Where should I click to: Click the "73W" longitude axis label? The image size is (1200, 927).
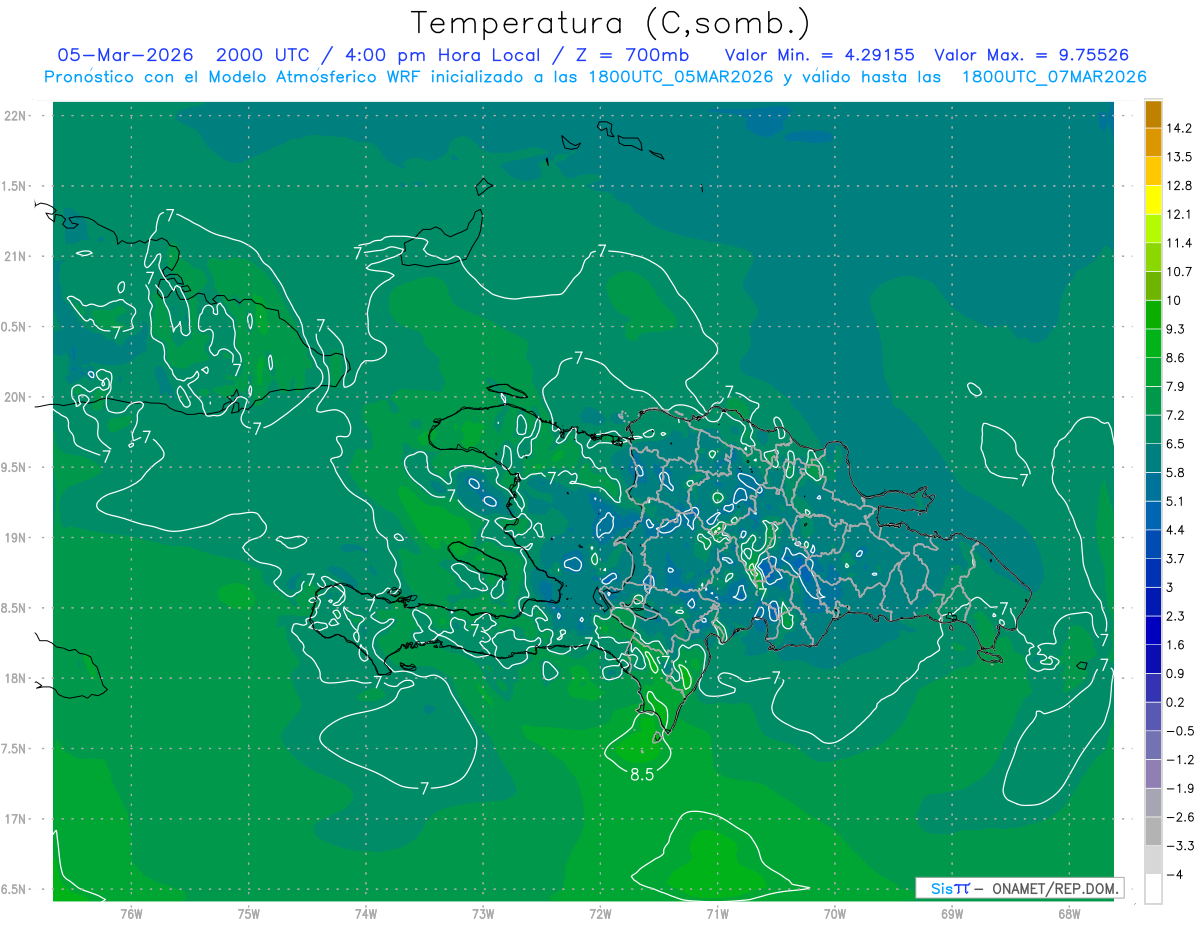(483, 913)
